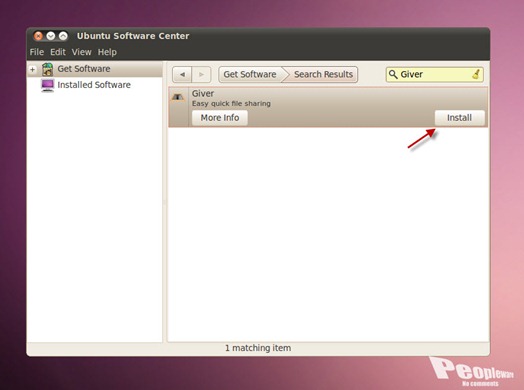Open the View menu
Viewport: 524px width, 390px height.
pos(81,52)
